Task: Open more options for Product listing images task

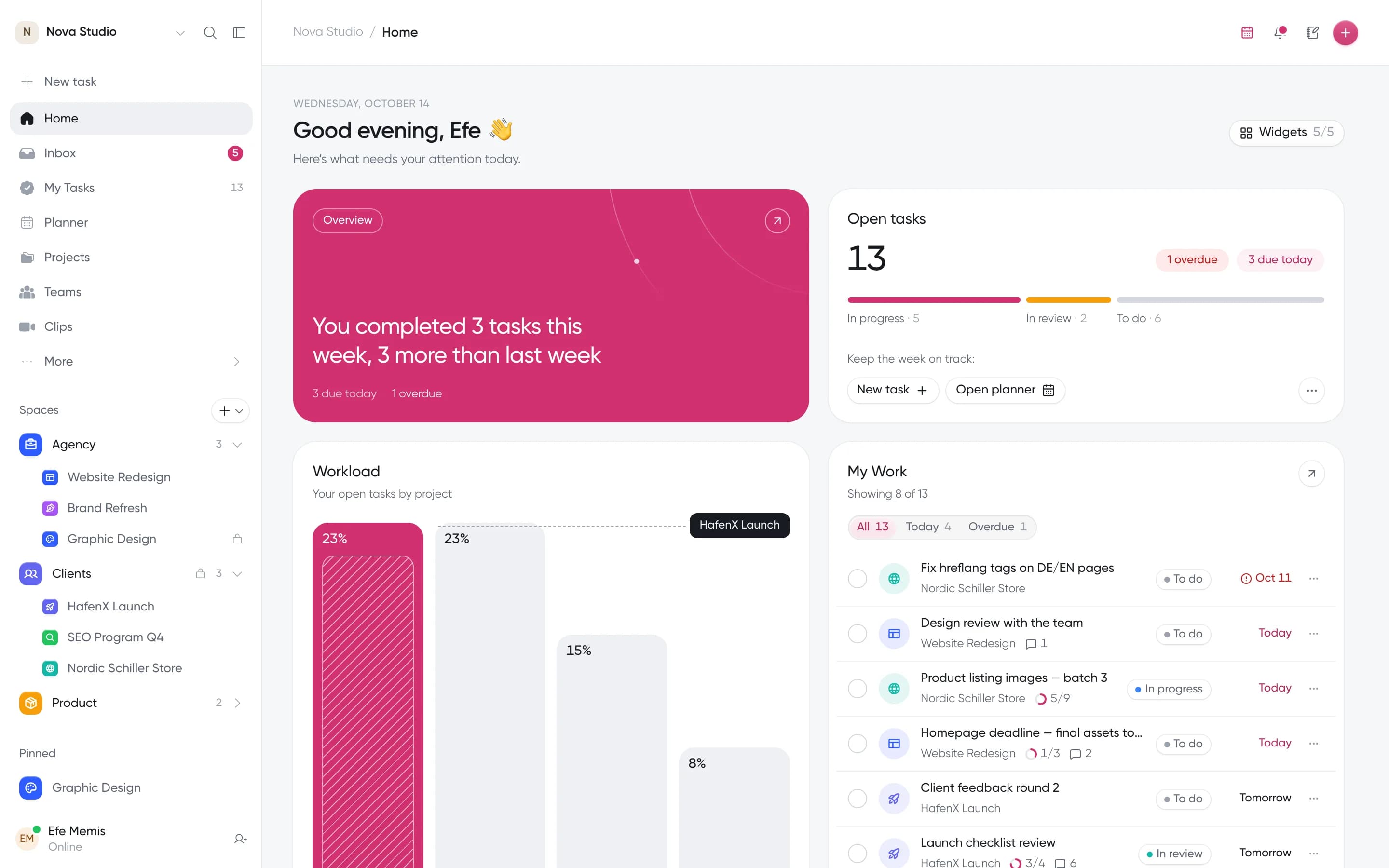Action: 1314,688
